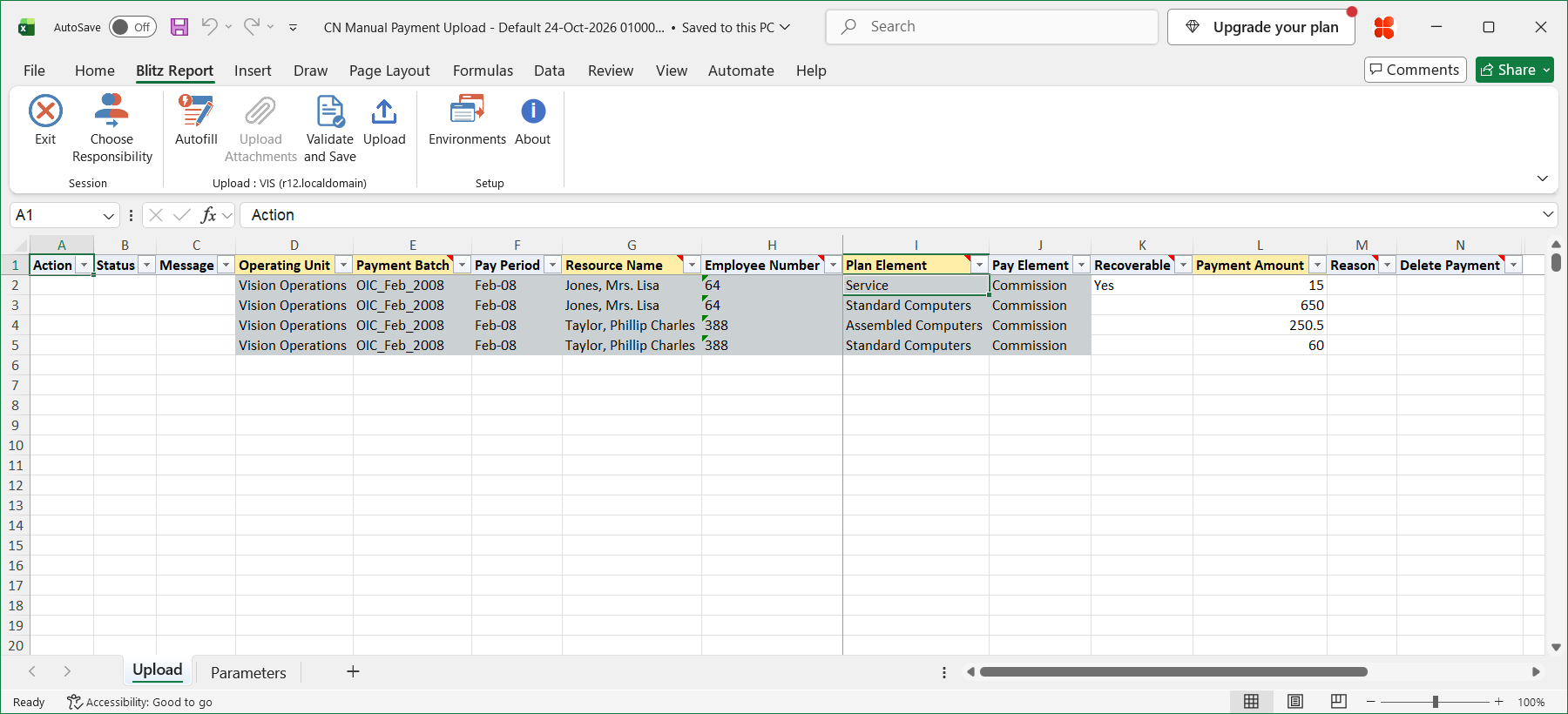Switch to the Parameters sheet
The height and width of the screenshot is (714, 1568).
(x=248, y=672)
